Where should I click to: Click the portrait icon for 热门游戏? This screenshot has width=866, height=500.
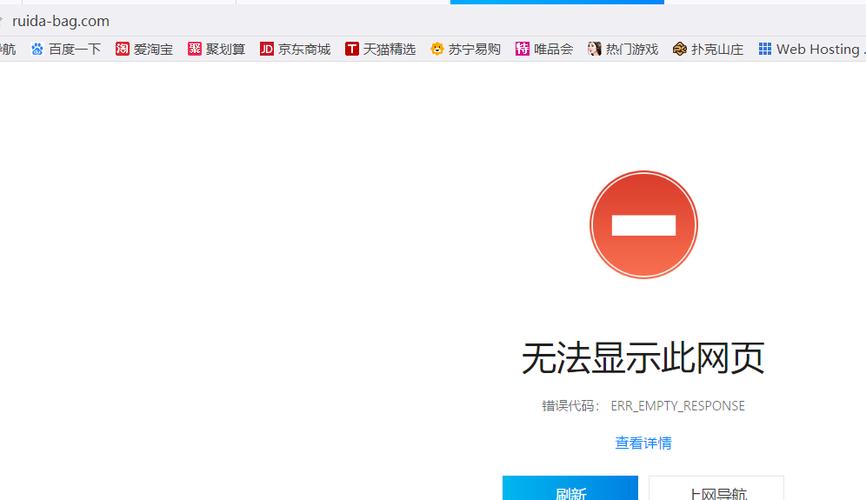594,49
